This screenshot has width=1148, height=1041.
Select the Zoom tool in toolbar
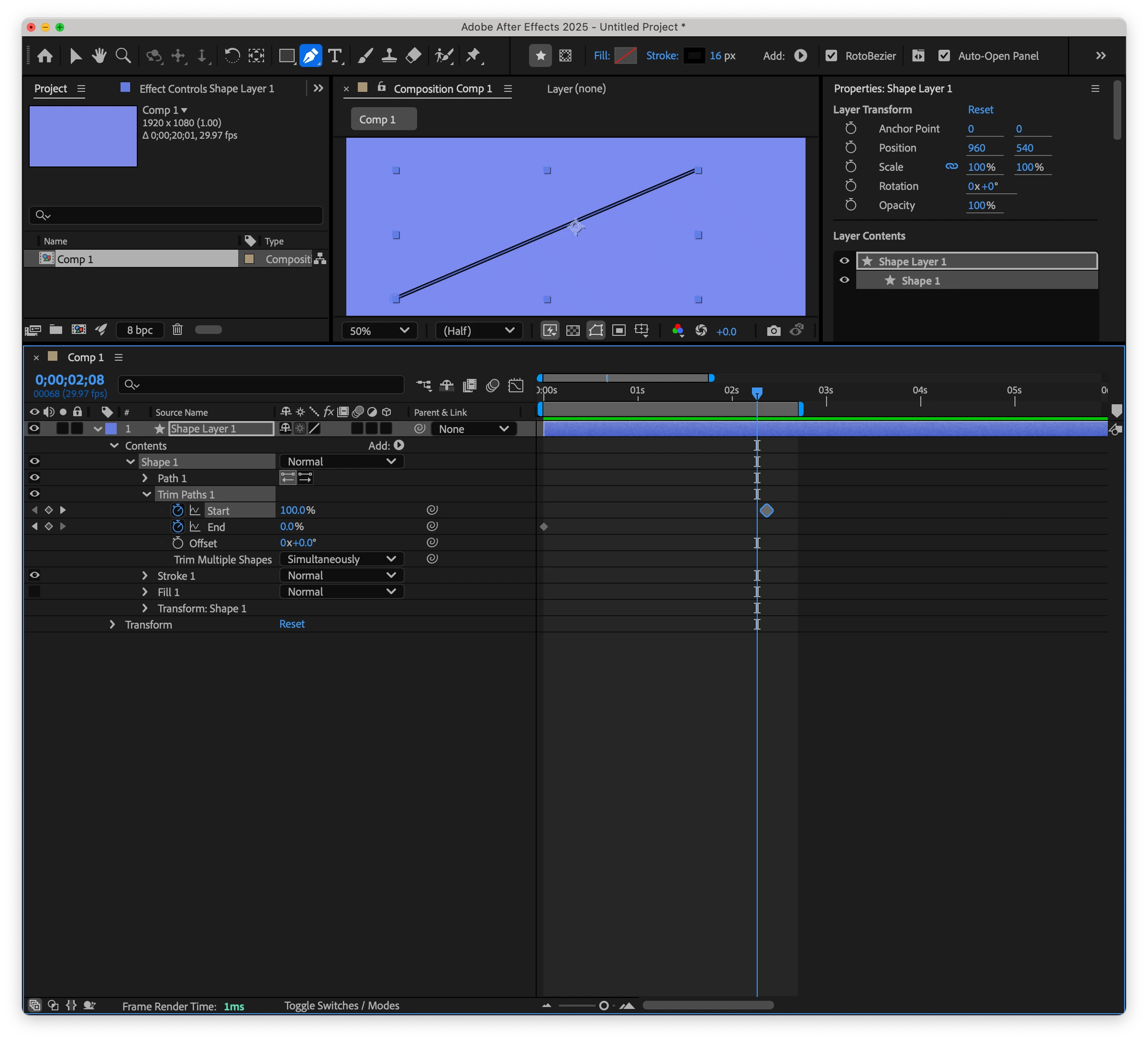(x=123, y=55)
